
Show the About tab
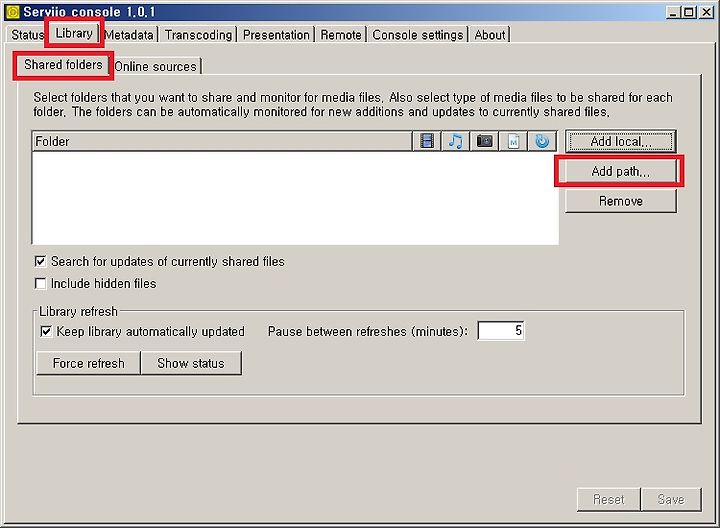(x=490, y=35)
